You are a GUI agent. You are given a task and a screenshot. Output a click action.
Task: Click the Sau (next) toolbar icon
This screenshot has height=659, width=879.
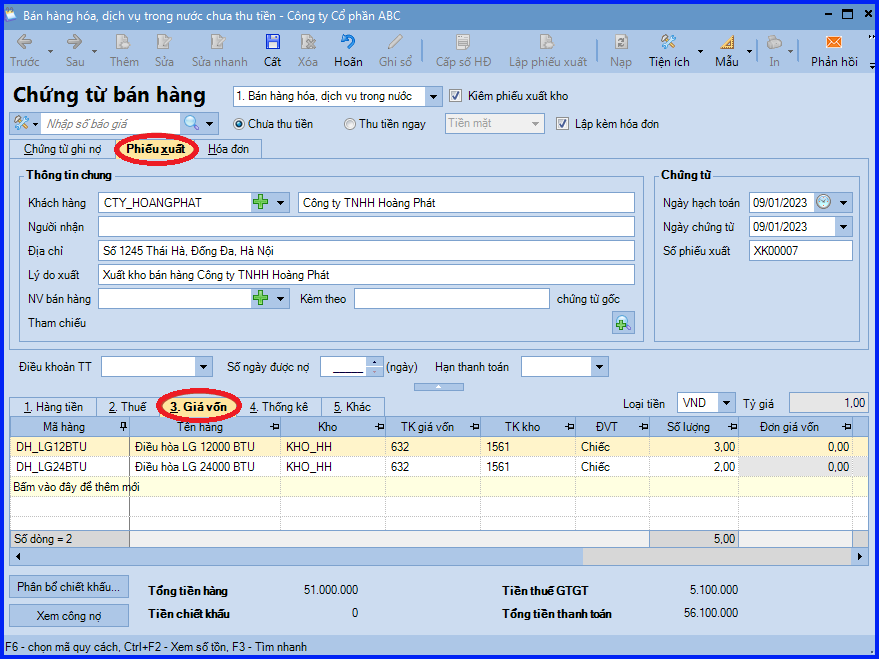pyautogui.click(x=75, y=42)
